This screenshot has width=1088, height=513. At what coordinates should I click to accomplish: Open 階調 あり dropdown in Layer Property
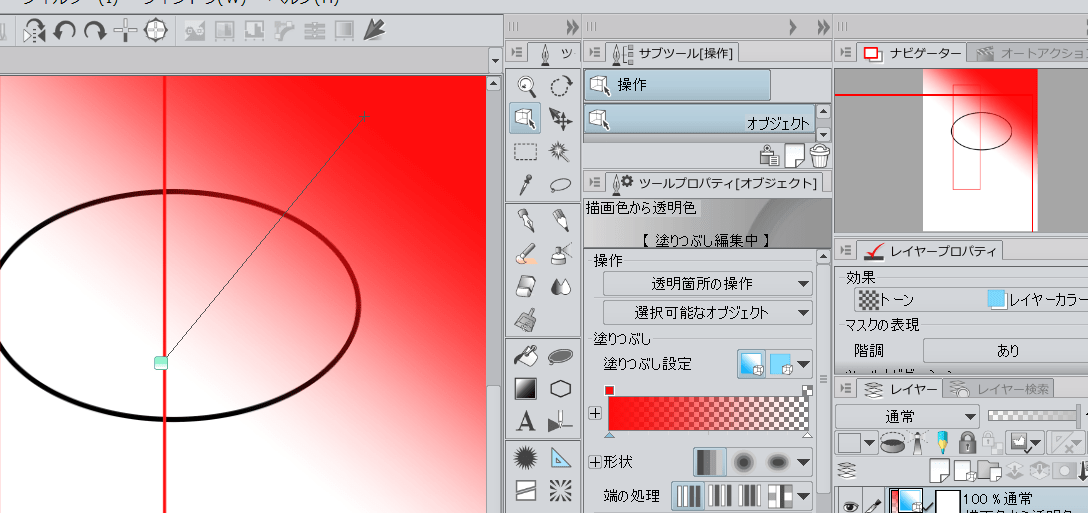click(x=1005, y=351)
